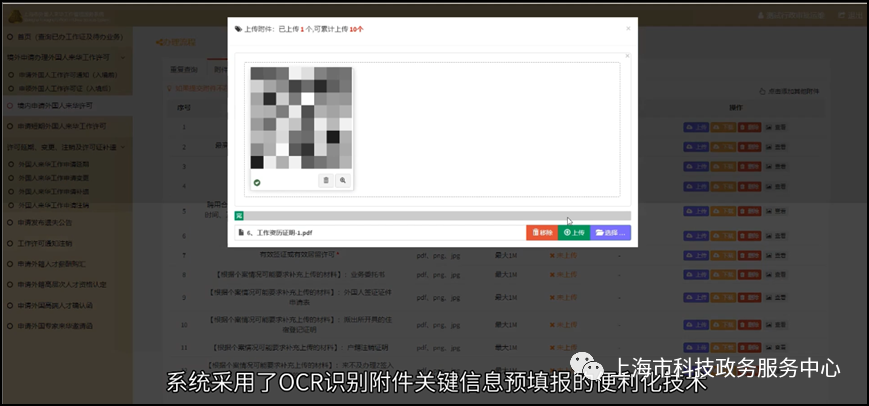This screenshot has width=869, height=406.
Task: Close the upload attachment dialog
Action: (628, 28)
